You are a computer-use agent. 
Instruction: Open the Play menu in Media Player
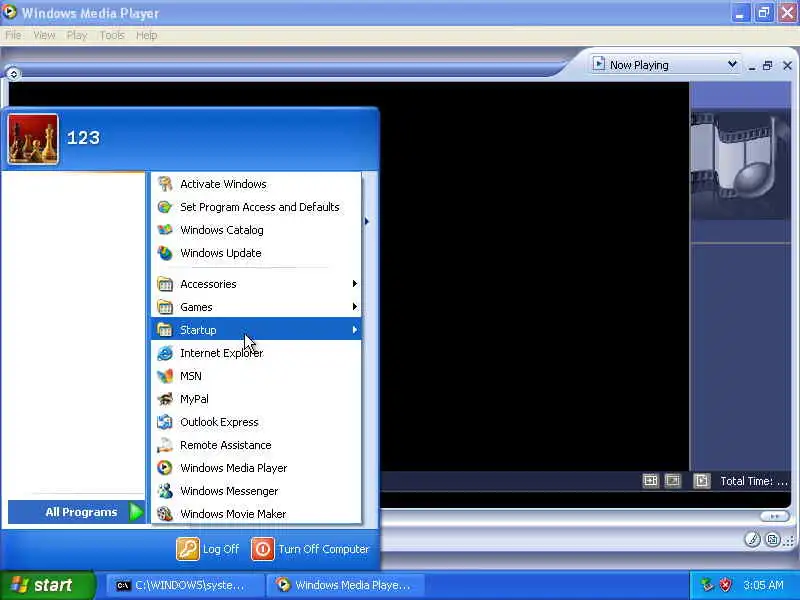(77, 35)
